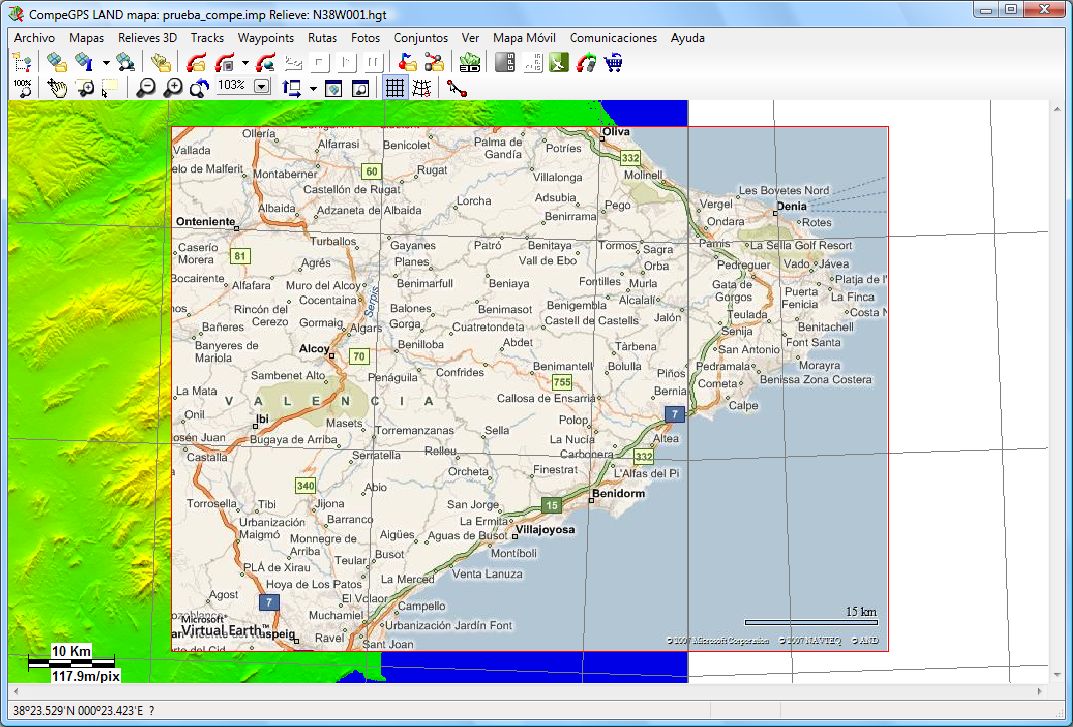Select the measure distance tool
Screen dimensions: 1073x727
pyautogui.click(x=457, y=88)
